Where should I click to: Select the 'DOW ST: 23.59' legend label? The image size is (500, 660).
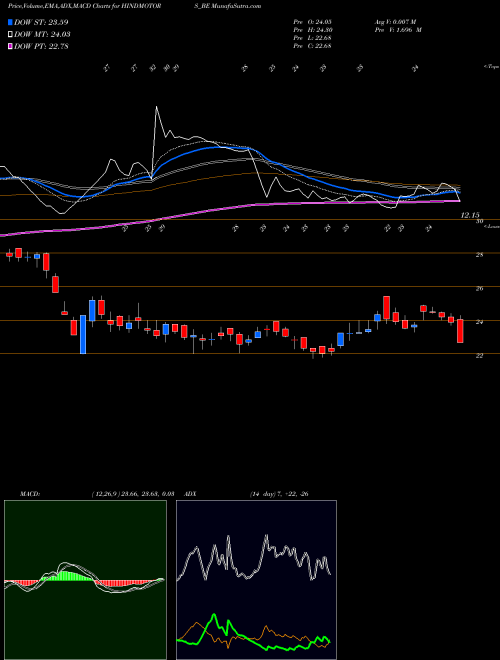(41, 23)
